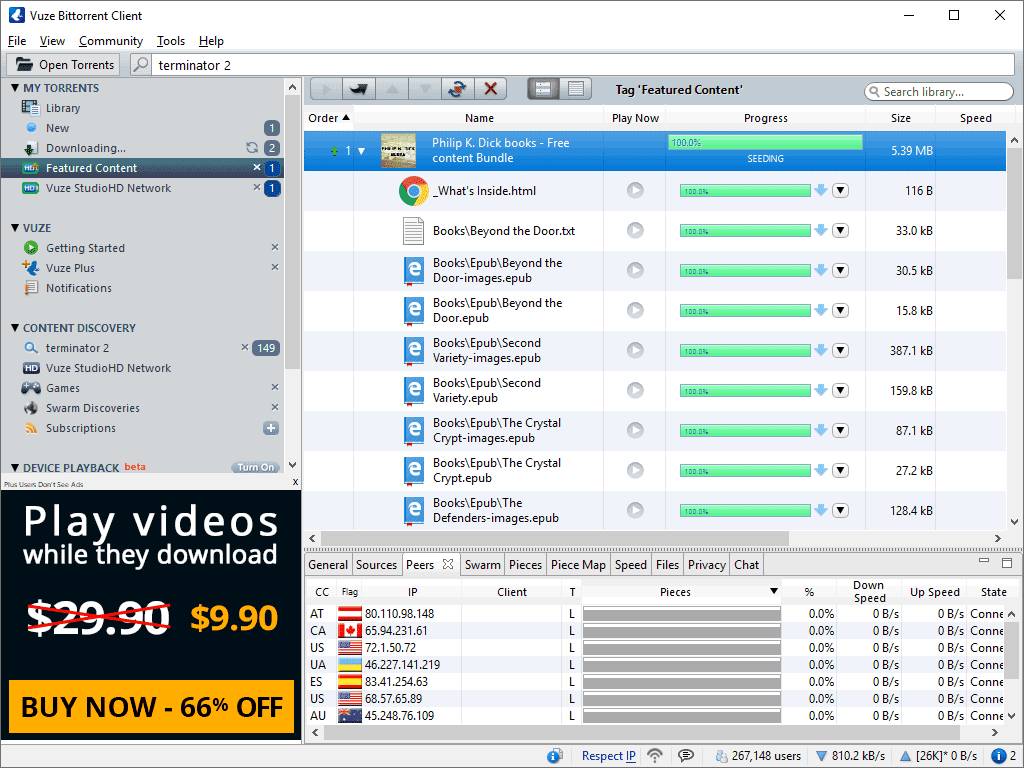The height and width of the screenshot is (768, 1024).
Task: Switch to the Files tab
Action: click(x=667, y=565)
